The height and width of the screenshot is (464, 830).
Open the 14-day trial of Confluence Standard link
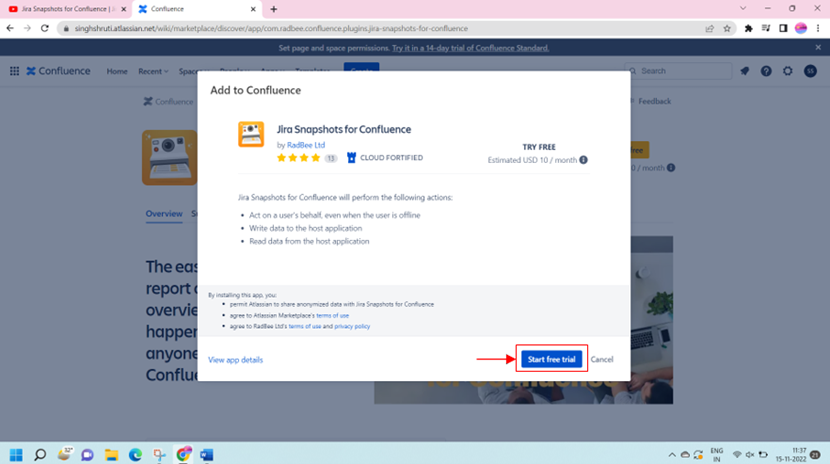470,48
